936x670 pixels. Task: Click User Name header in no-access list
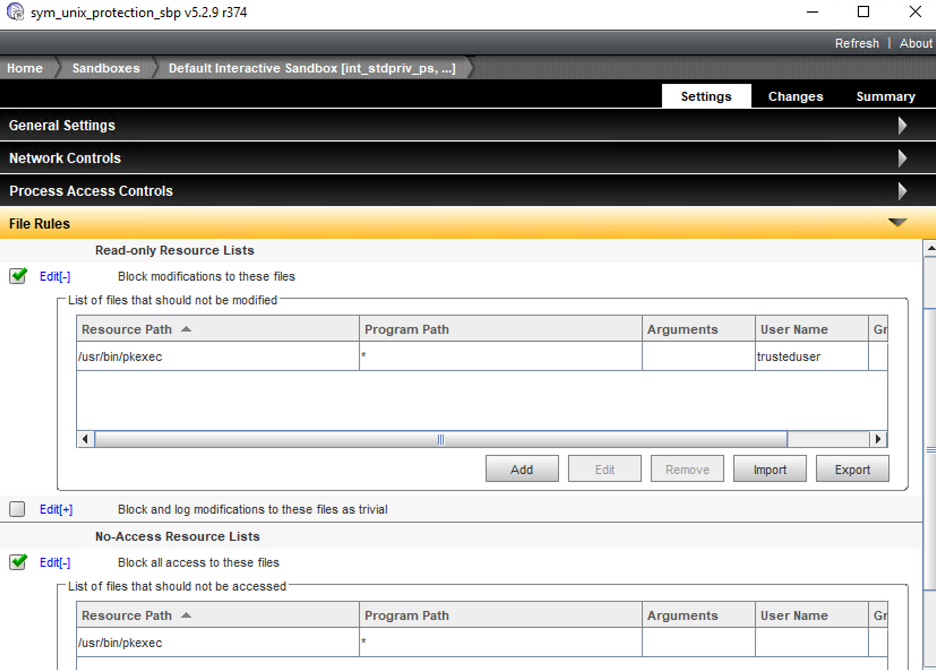(x=812, y=615)
